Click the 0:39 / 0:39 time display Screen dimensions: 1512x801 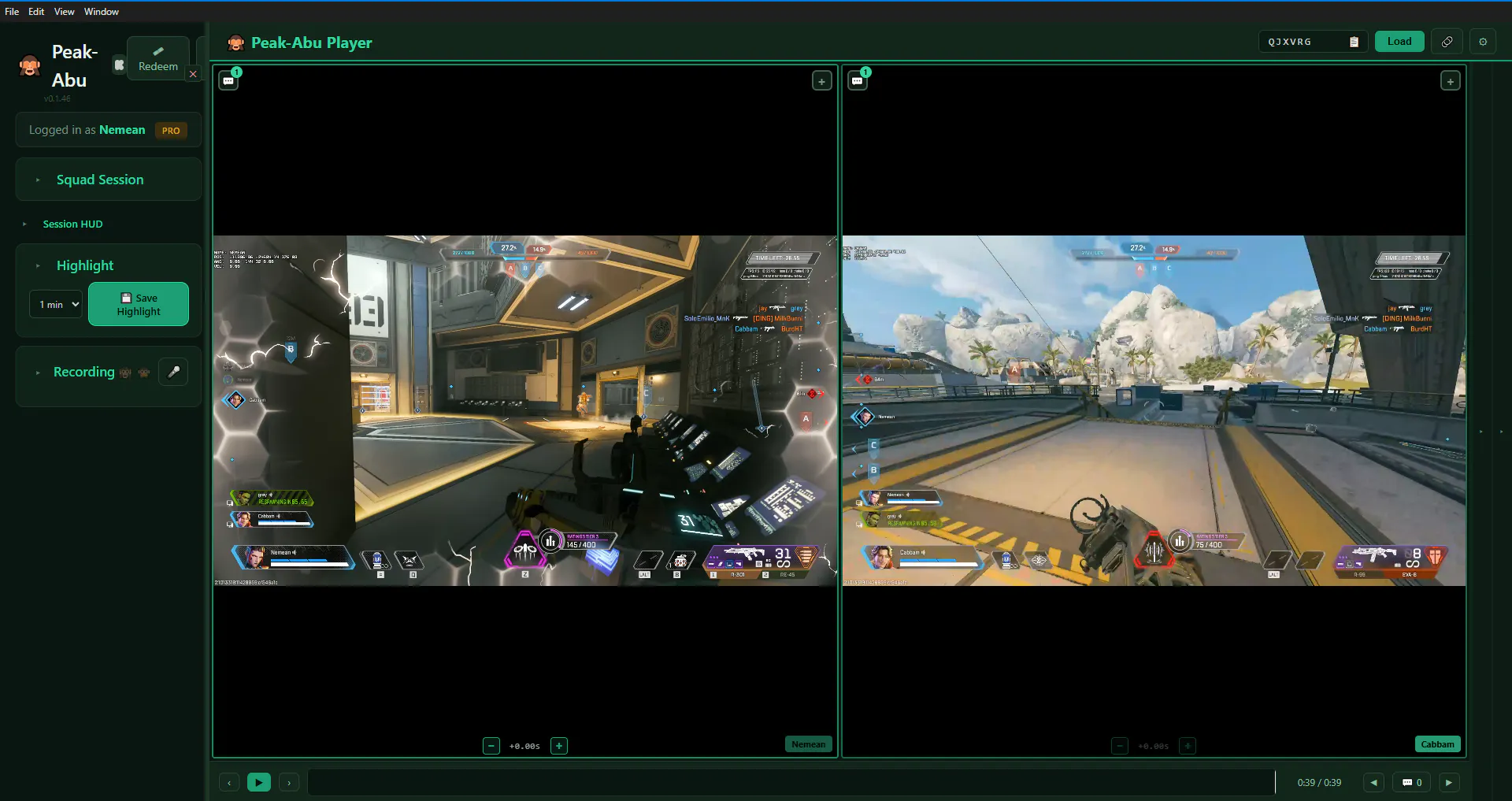coord(1319,783)
